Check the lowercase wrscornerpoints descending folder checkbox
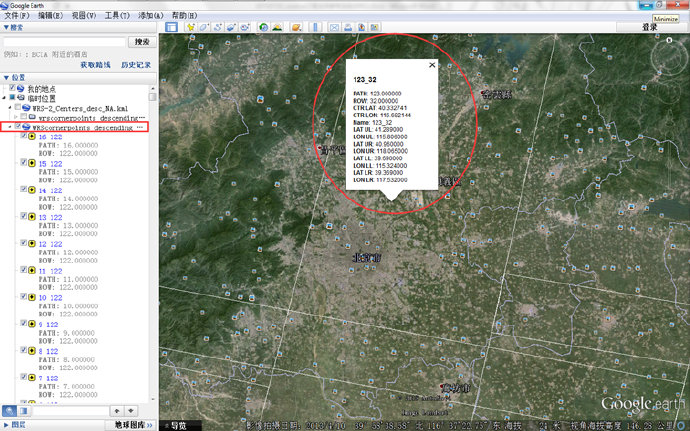Screen dimensions: 690x431 24,117
